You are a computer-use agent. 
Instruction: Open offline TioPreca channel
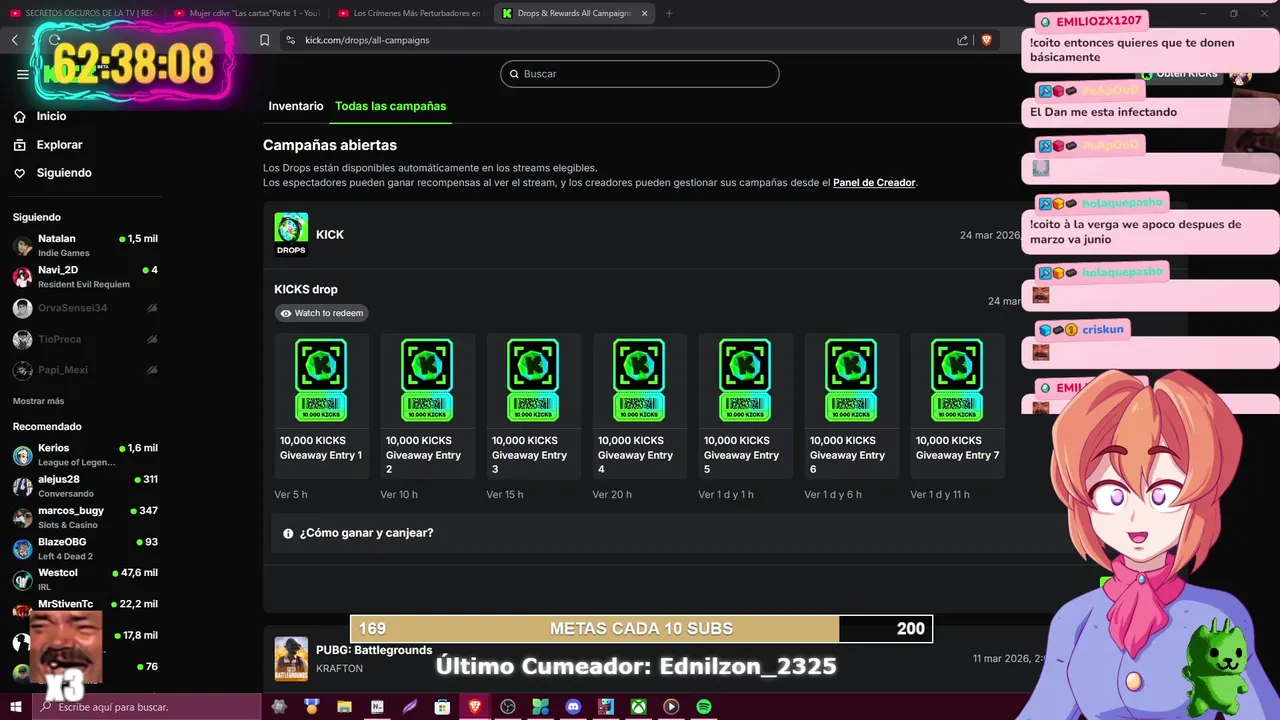(85, 339)
